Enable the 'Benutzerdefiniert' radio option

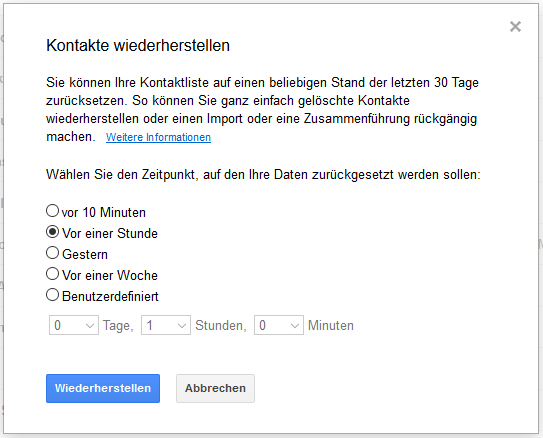[52, 295]
